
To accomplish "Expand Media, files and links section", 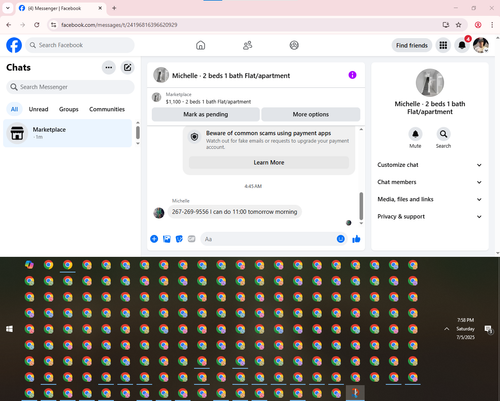I will coord(430,199).
